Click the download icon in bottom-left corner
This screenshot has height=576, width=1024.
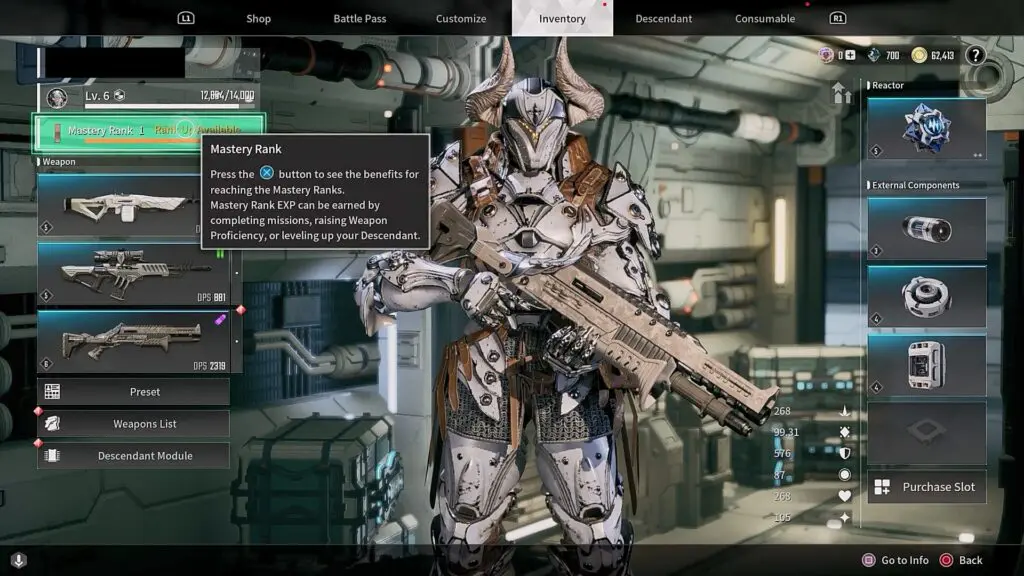19,560
